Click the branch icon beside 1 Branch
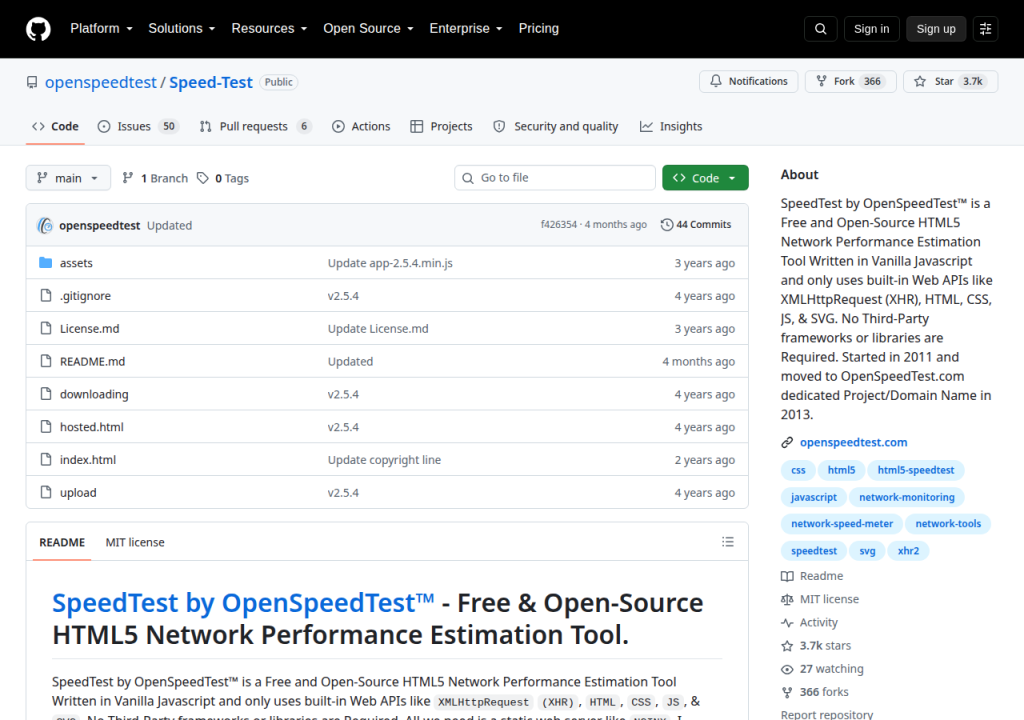 128,178
